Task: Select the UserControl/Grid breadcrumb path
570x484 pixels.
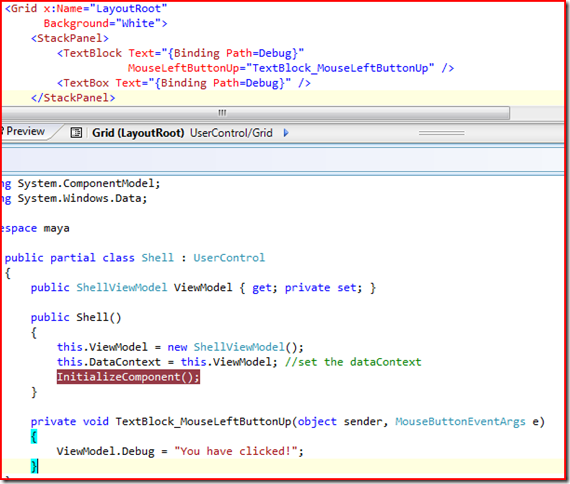Action: pyautogui.click(x=231, y=133)
